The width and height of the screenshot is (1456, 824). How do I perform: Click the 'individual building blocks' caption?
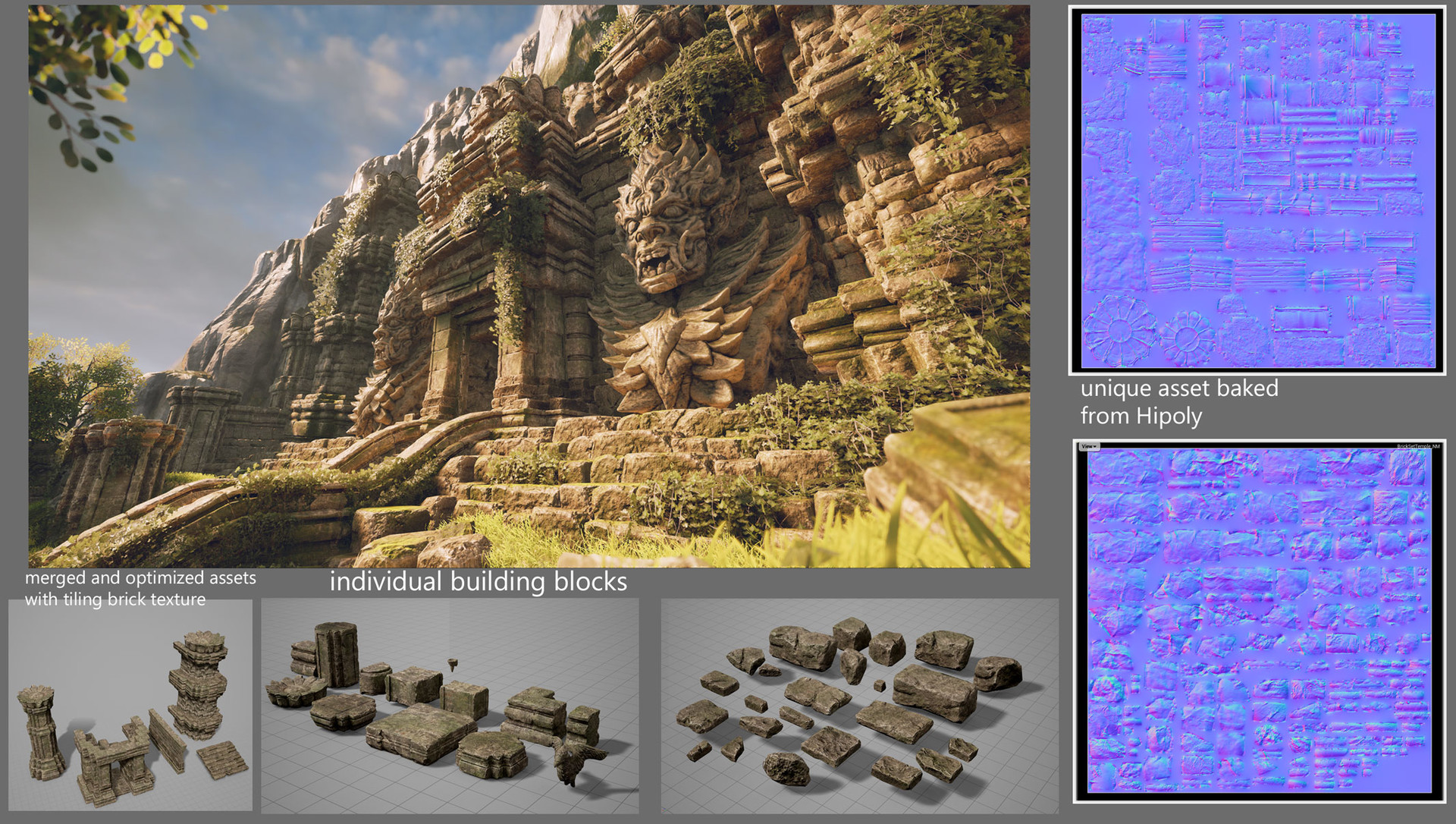pos(478,582)
